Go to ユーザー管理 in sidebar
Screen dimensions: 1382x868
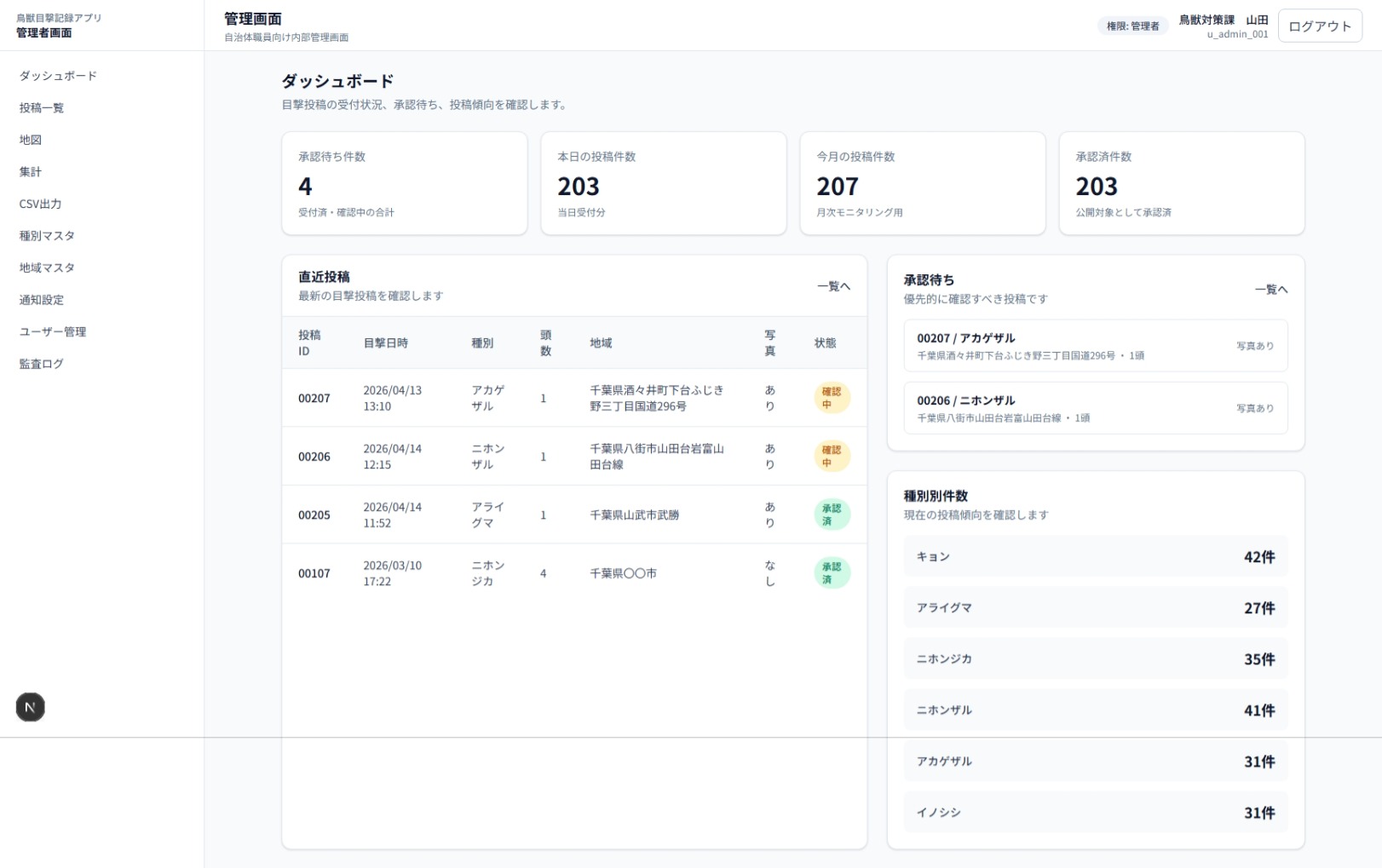[x=53, y=332]
